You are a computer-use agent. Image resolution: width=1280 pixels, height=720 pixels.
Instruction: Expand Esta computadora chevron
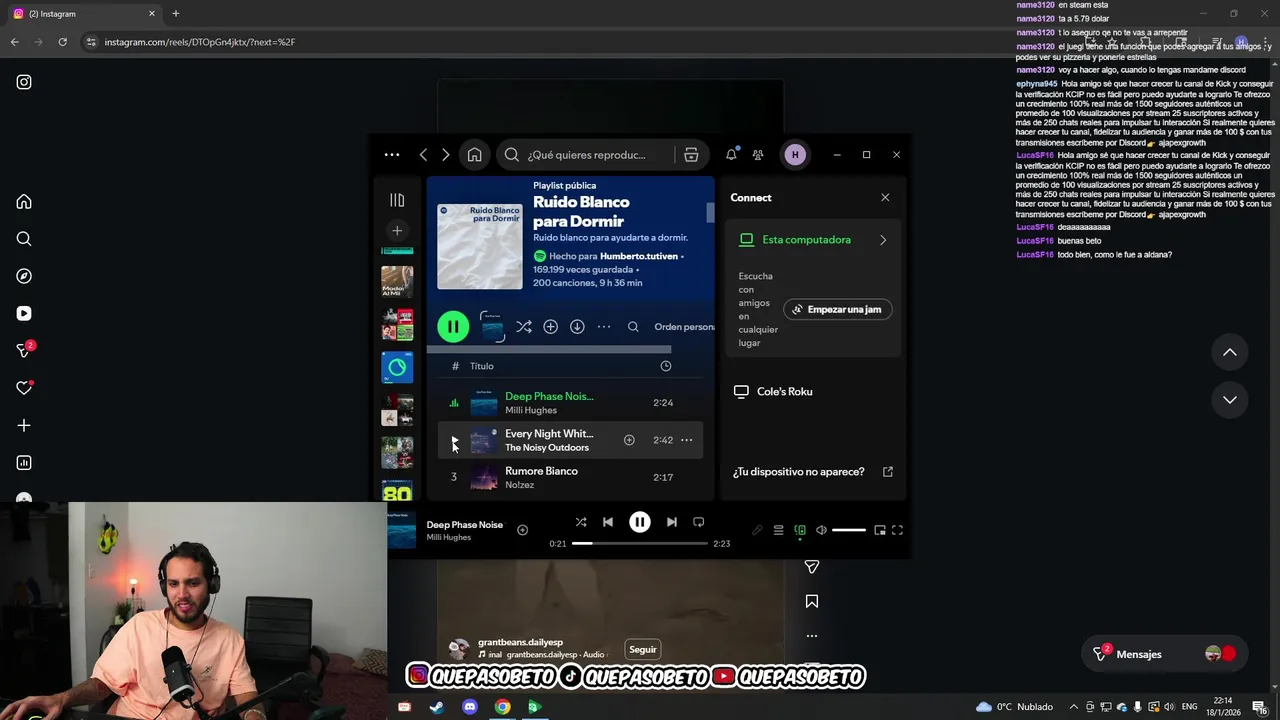883,240
